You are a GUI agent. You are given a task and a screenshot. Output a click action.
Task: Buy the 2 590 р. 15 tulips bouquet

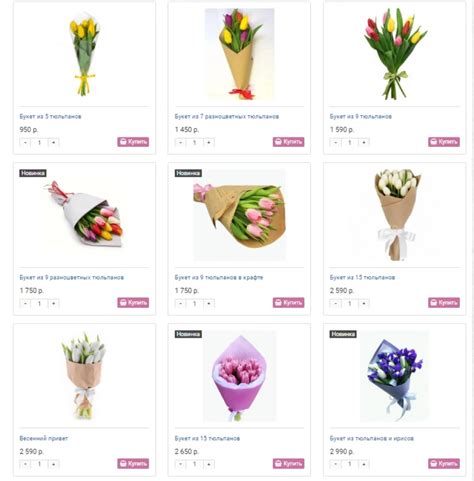coord(444,303)
